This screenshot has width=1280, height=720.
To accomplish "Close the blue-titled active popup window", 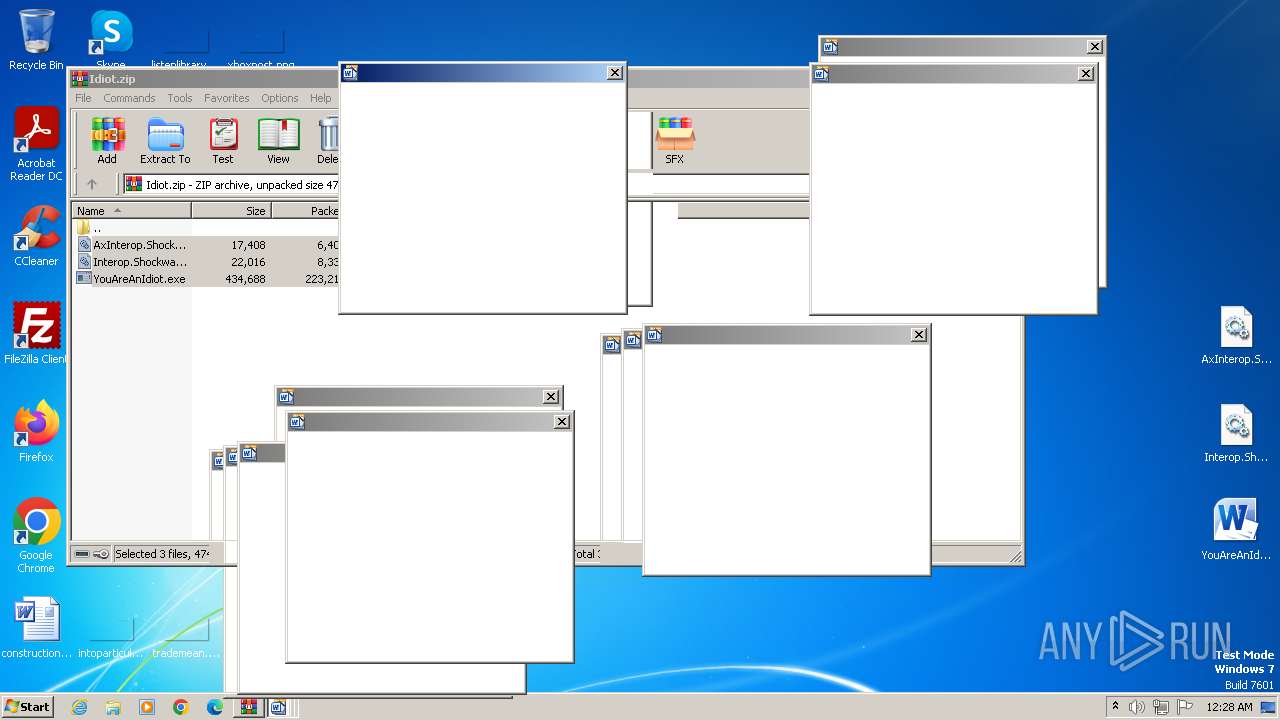I will click(615, 72).
